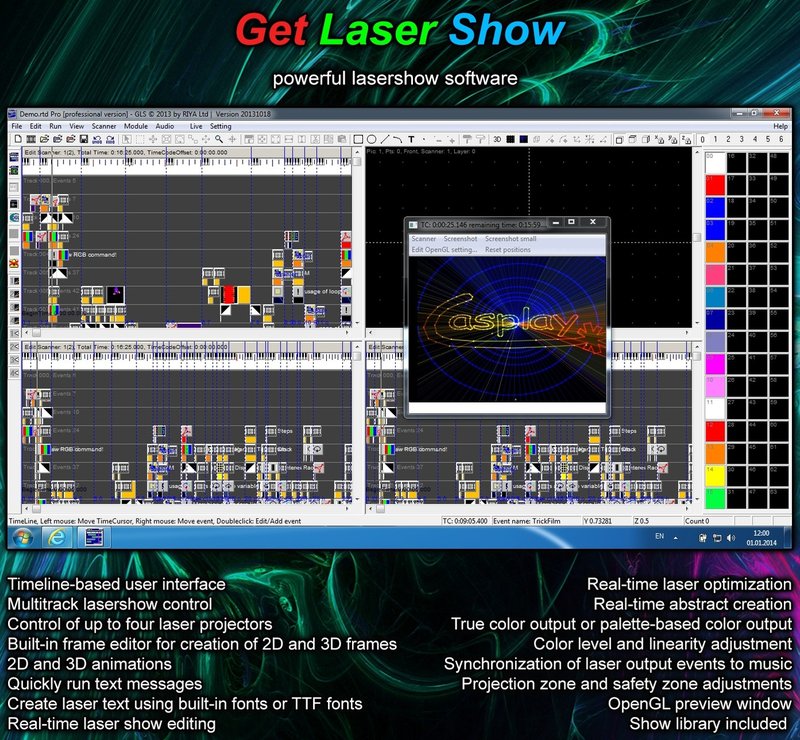Open the Scanner menu in main menu bar

tap(104, 126)
